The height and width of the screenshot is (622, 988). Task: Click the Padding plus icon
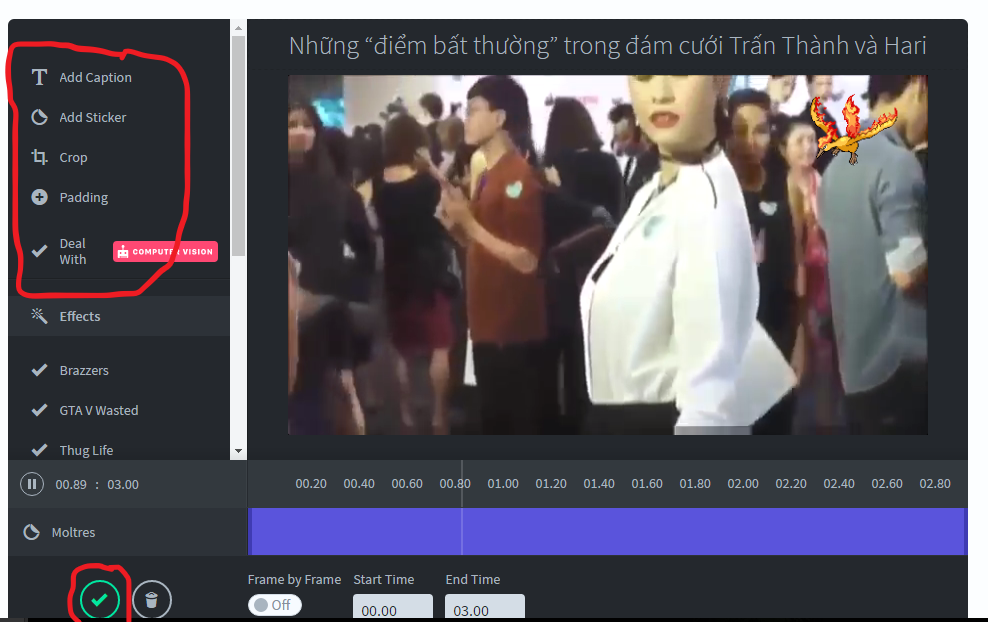coord(39,197)
